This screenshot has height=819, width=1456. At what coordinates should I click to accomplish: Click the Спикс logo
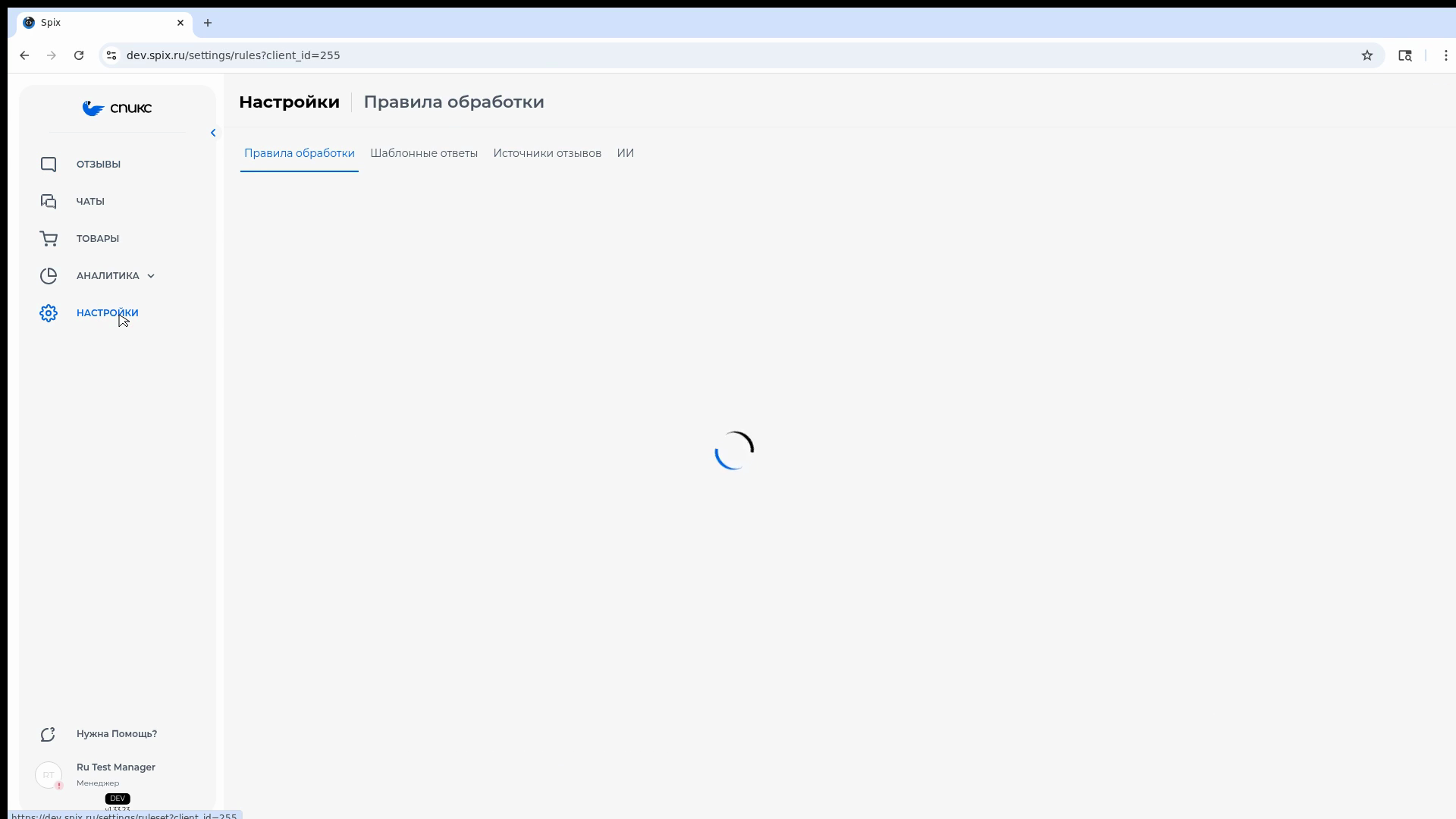tap(117, 108)
